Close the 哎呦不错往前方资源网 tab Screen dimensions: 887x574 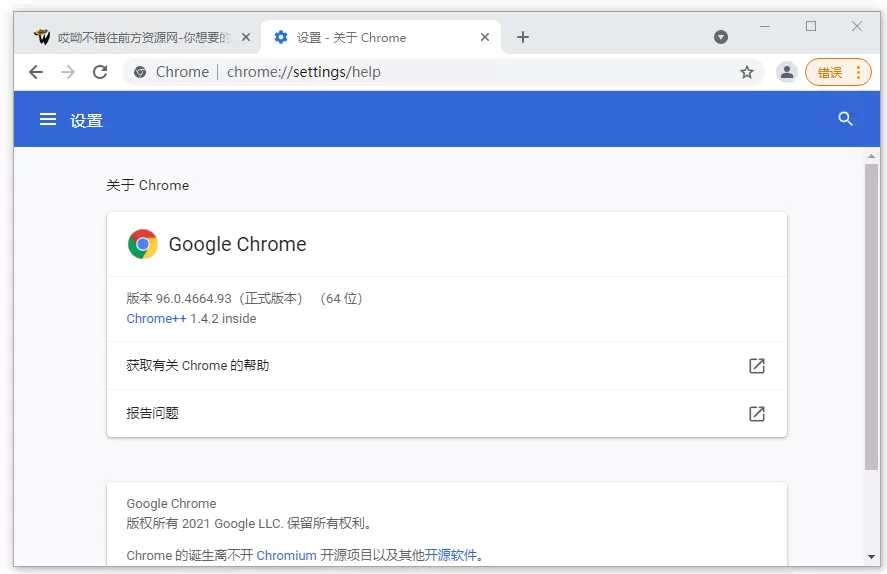(x=246, y=37)
